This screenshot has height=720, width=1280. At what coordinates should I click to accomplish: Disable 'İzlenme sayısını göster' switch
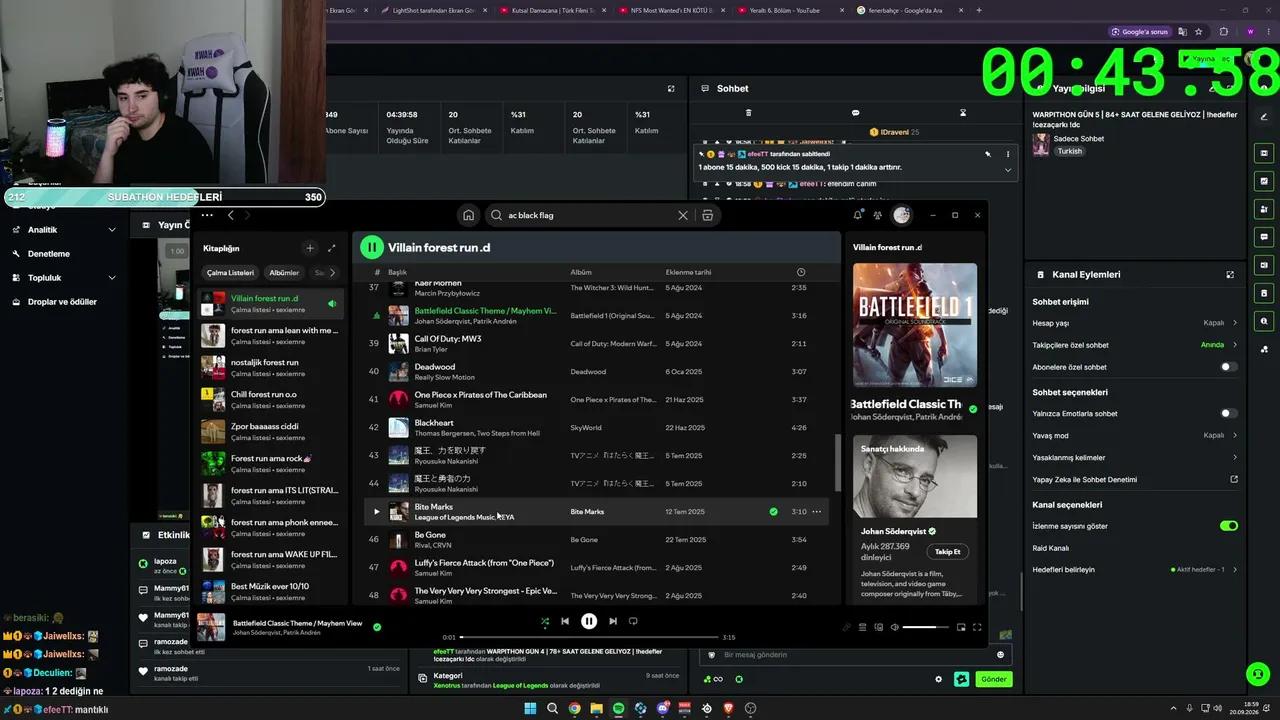click(x=1229, y=525)
